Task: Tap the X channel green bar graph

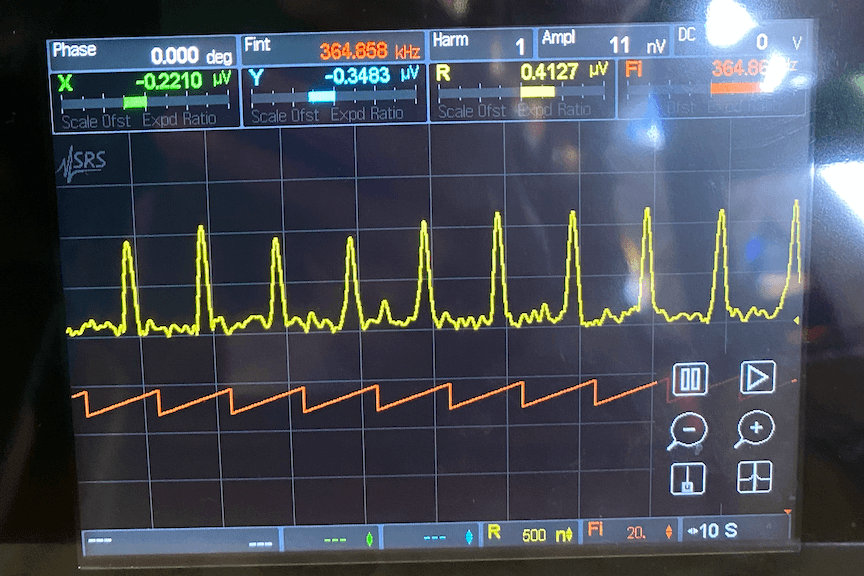Action: coord(134,101)
